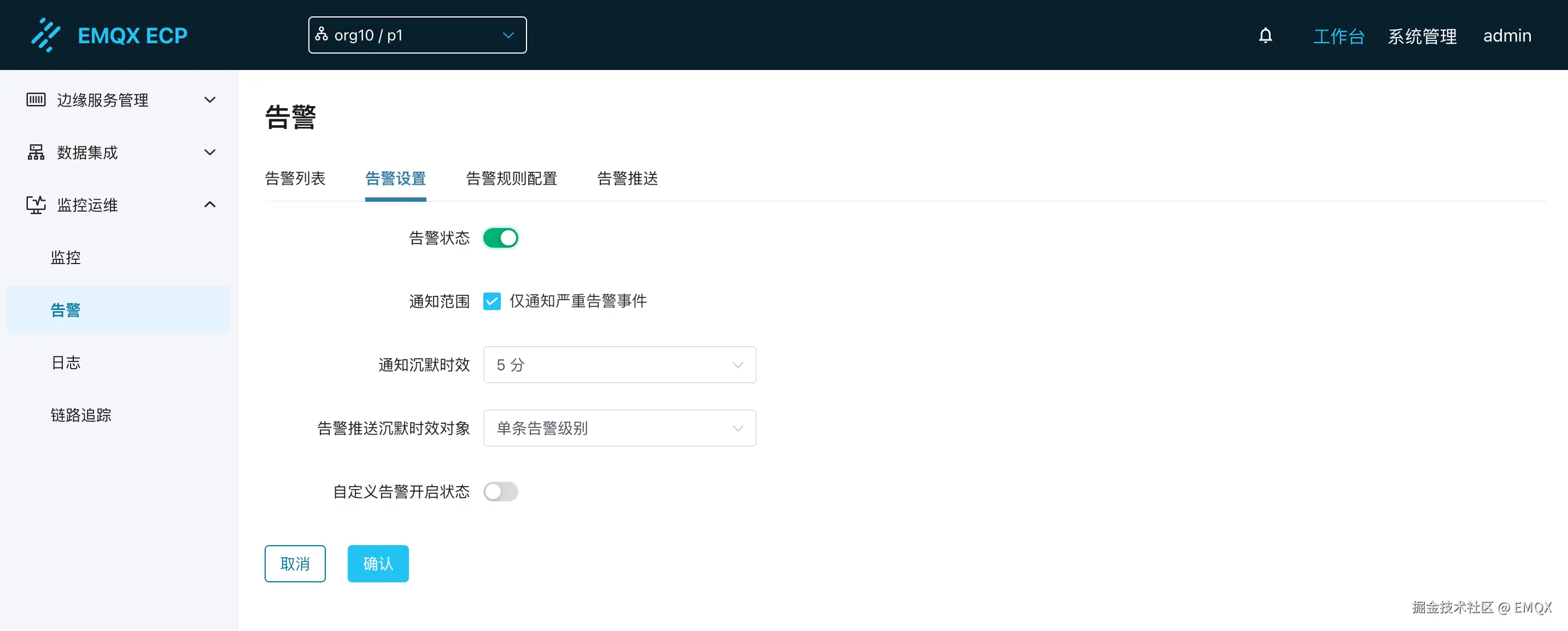Screen dimensions: 1568x631
Task: Open the 通知沉默时效 dropdown
Action: coord(618,365)
